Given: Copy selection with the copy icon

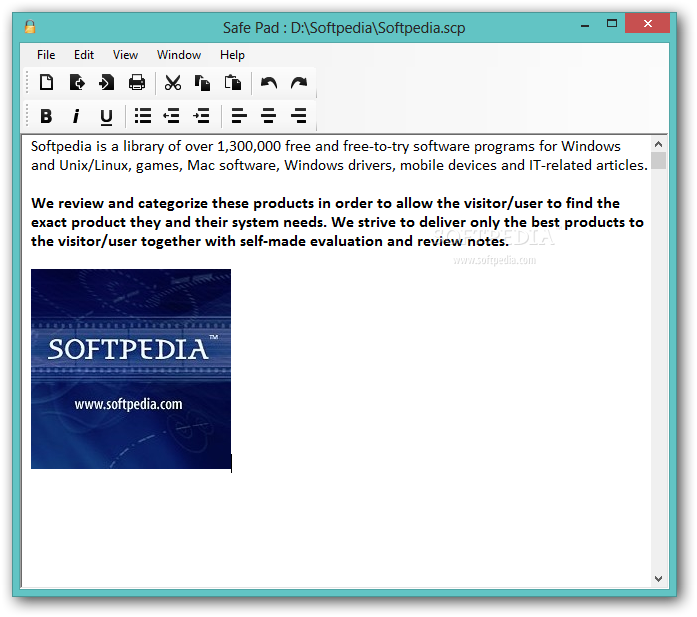Looking at the screenshot, I should (x=202, y=83).
